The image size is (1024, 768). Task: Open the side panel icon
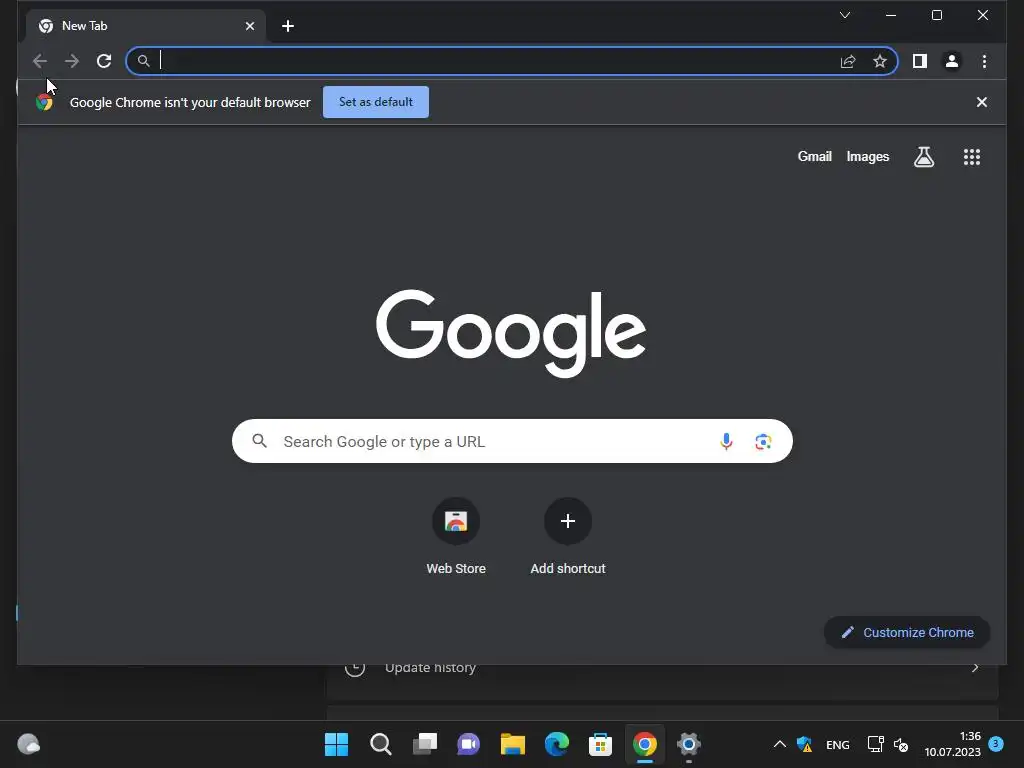(x=920, y=61)
